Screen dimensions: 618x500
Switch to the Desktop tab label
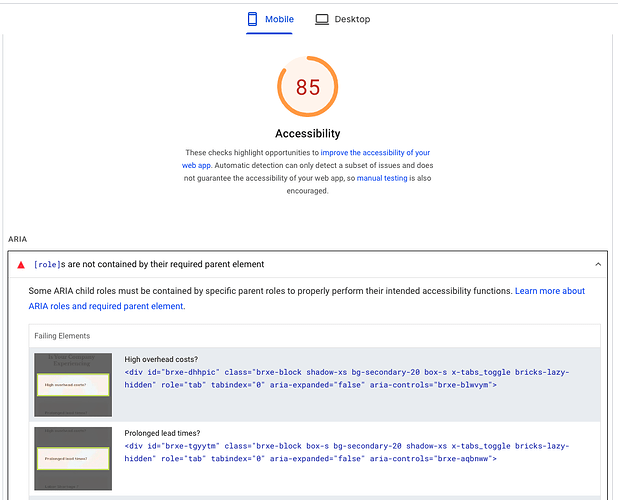pyautogui.click(x=352, y=19)
